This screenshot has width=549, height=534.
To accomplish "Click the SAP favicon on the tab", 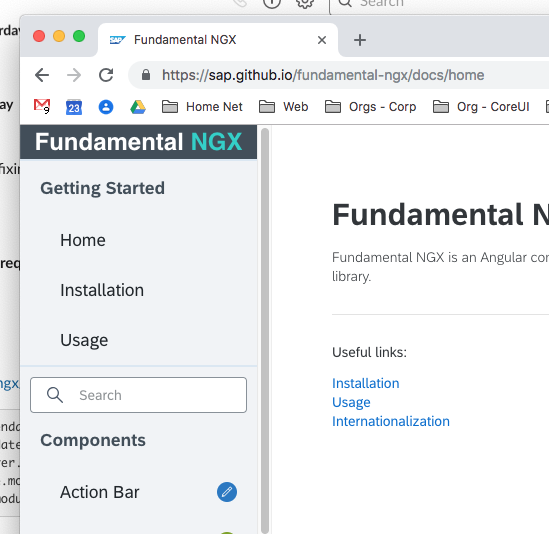I will coord(117,40).
